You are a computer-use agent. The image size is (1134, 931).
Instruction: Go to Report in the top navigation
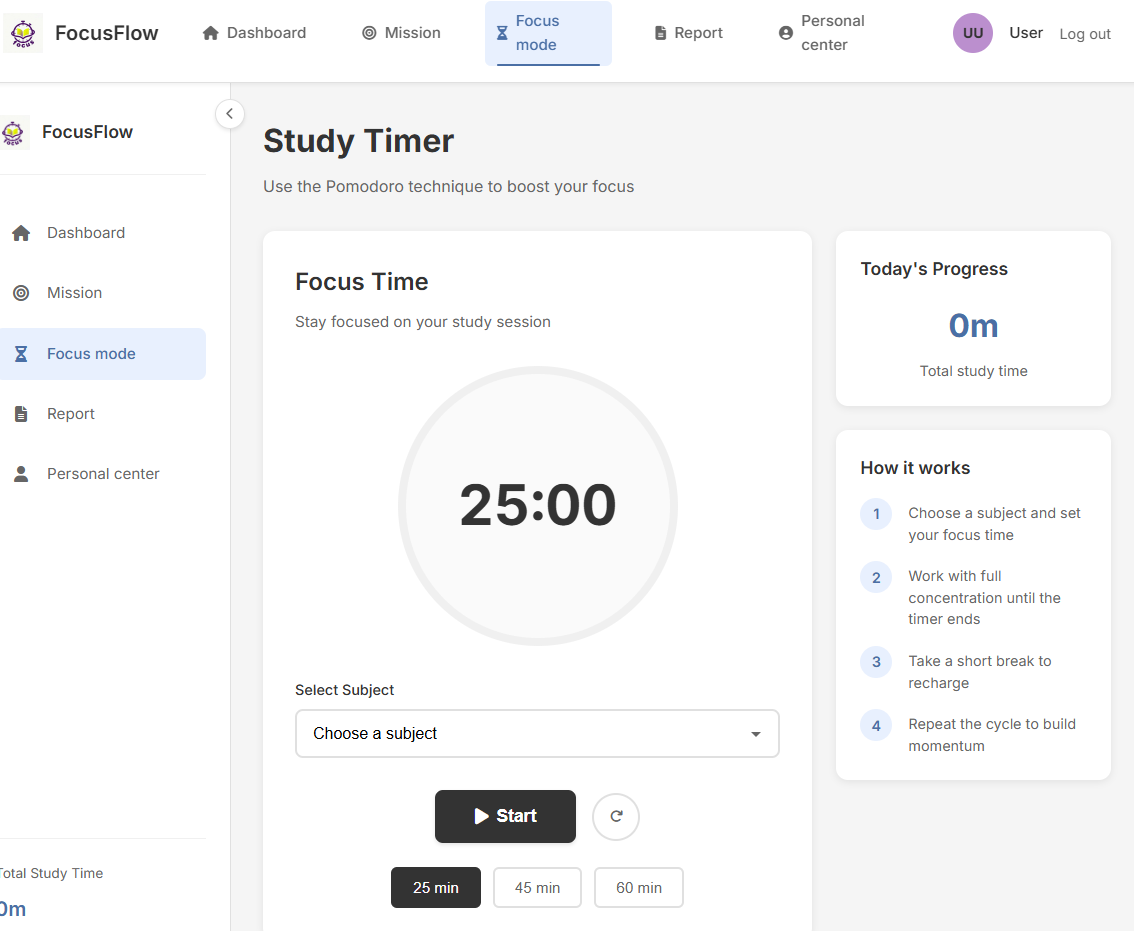[688, 33]
